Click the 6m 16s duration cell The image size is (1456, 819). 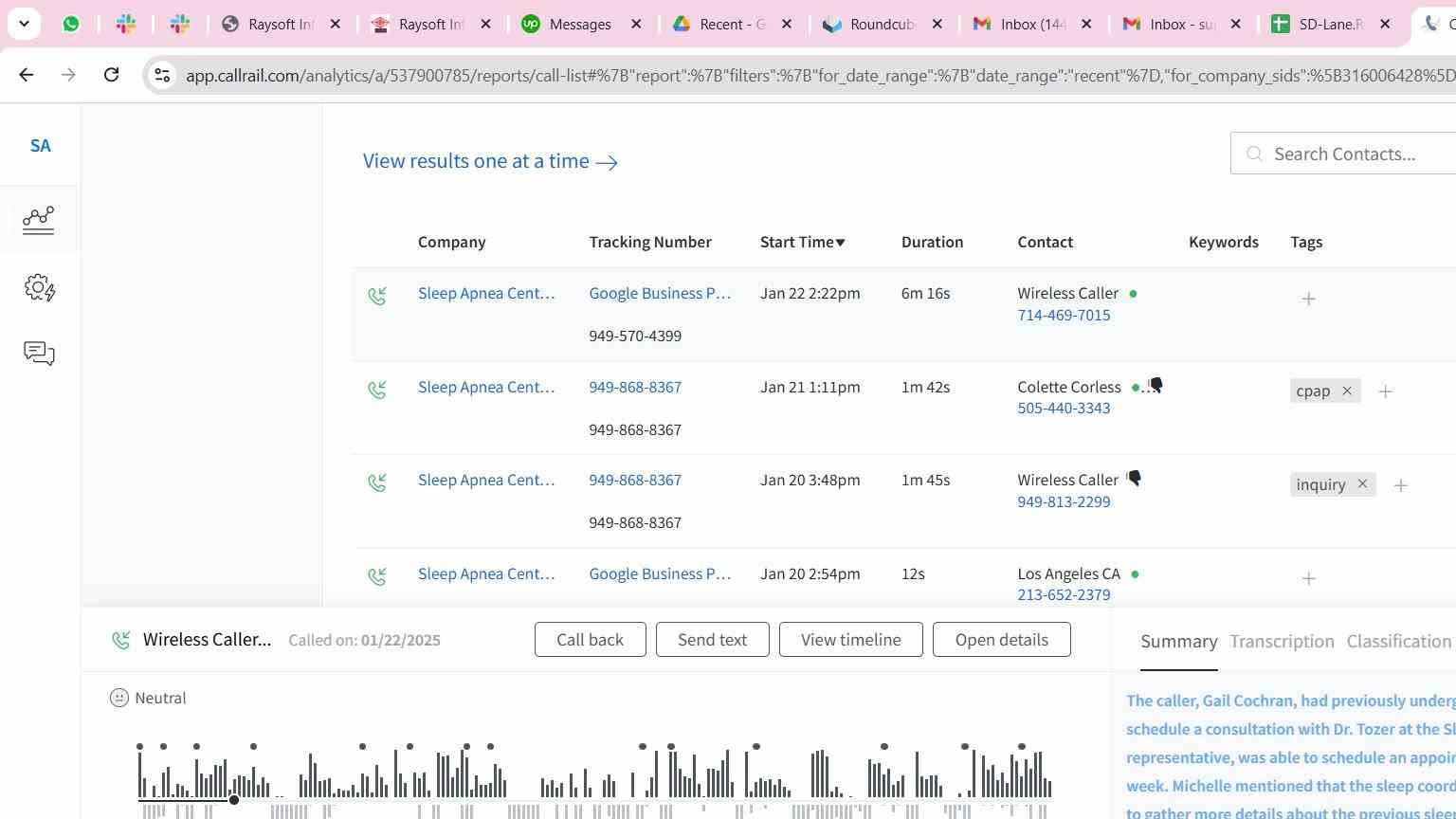(x=925, y=293)
